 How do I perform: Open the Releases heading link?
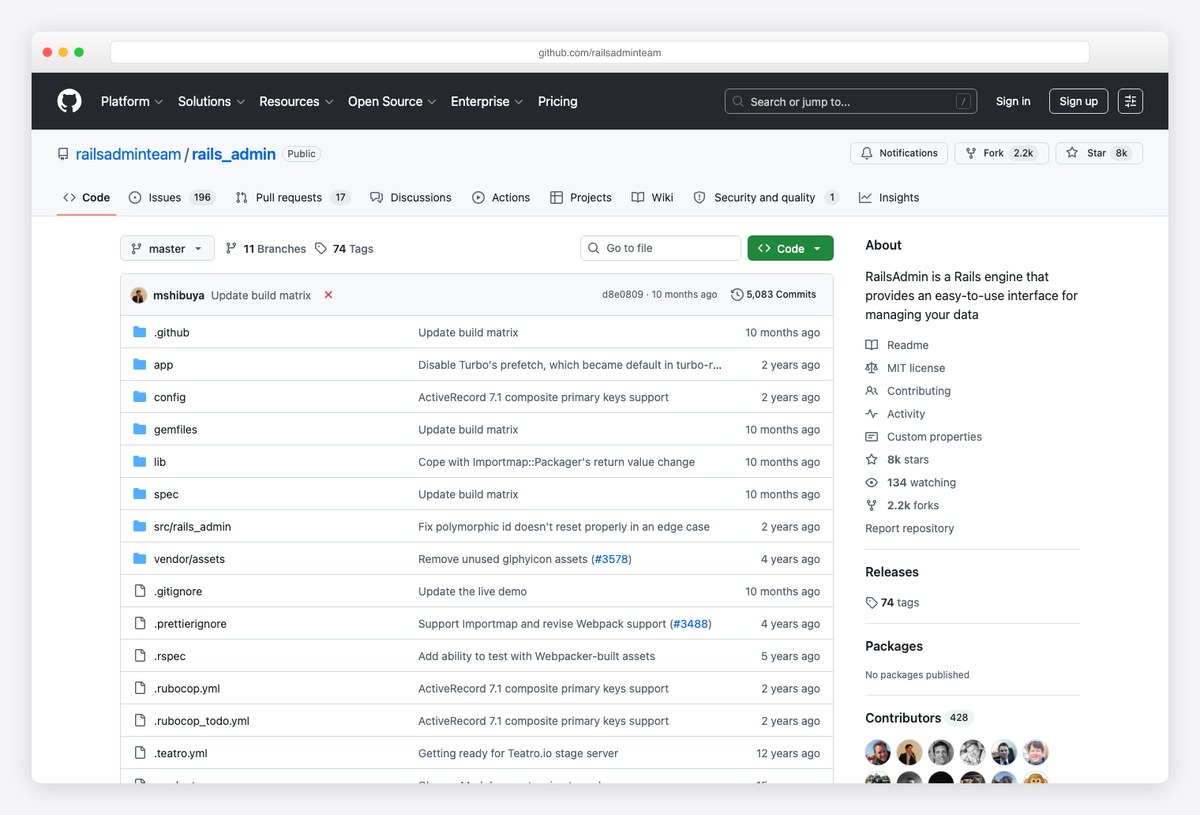(x=892, y=572)
